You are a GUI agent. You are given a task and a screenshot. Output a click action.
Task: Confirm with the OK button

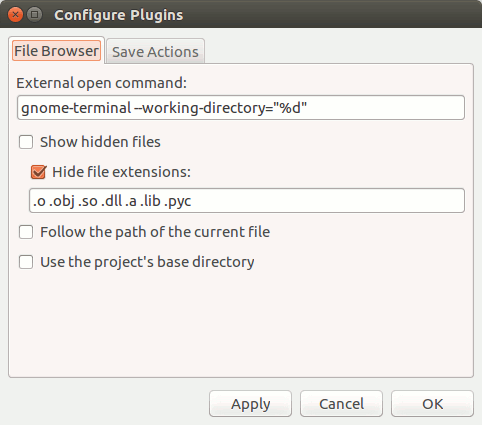coord(432,404)
